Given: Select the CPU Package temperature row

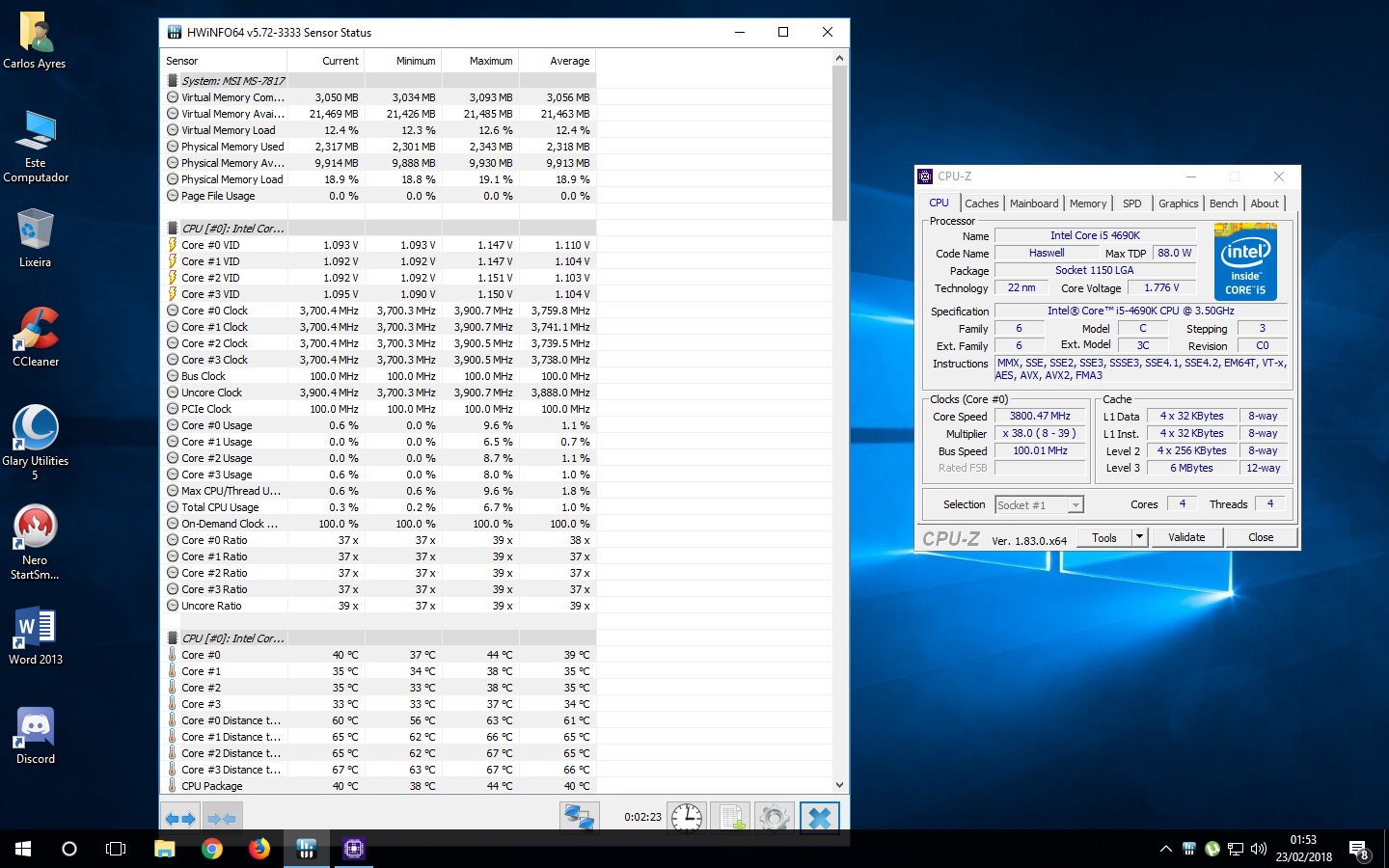Looking at the screenshot, I should pos(379,786).
